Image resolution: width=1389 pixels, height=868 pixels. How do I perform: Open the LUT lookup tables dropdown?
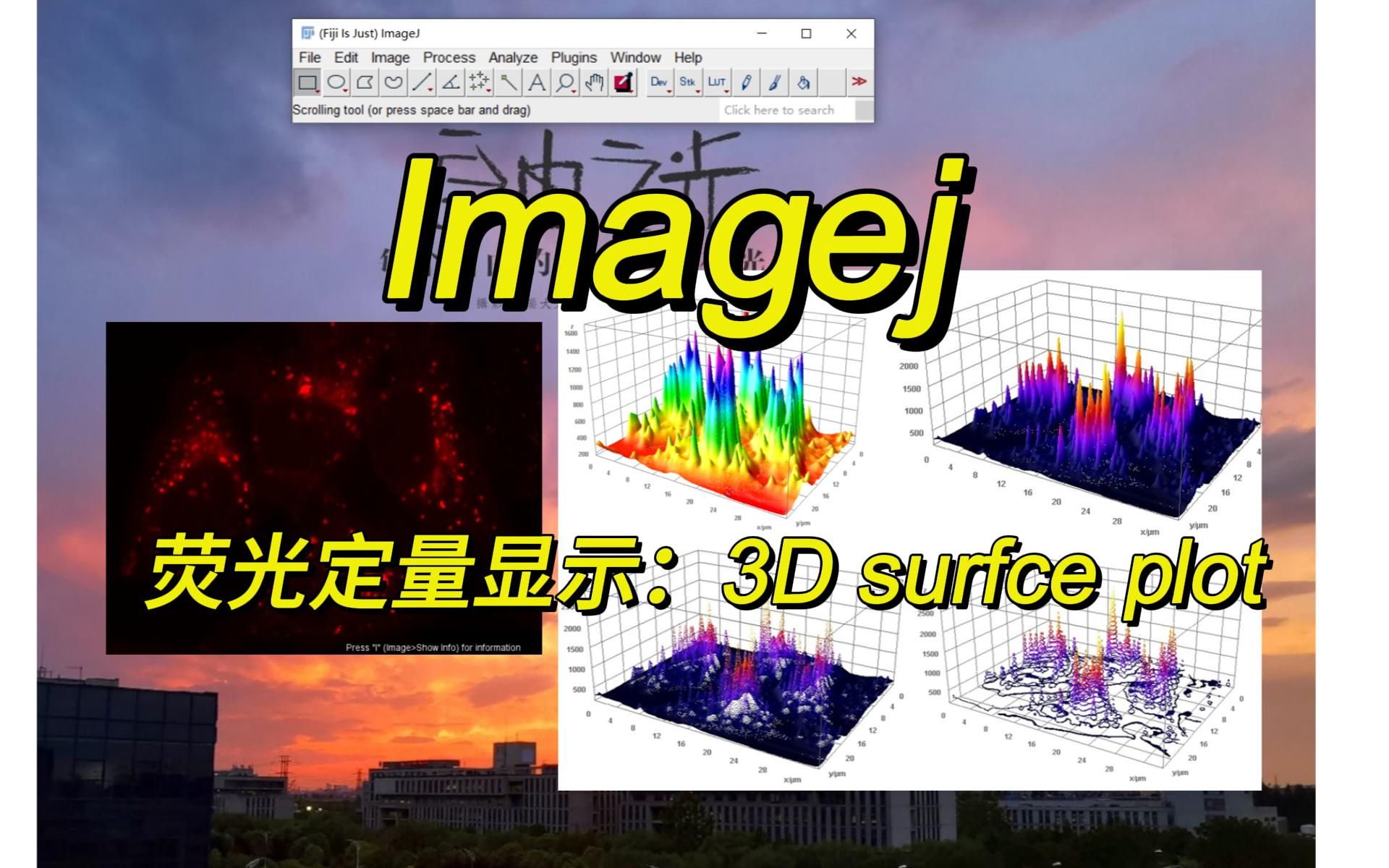coord(716,82)
